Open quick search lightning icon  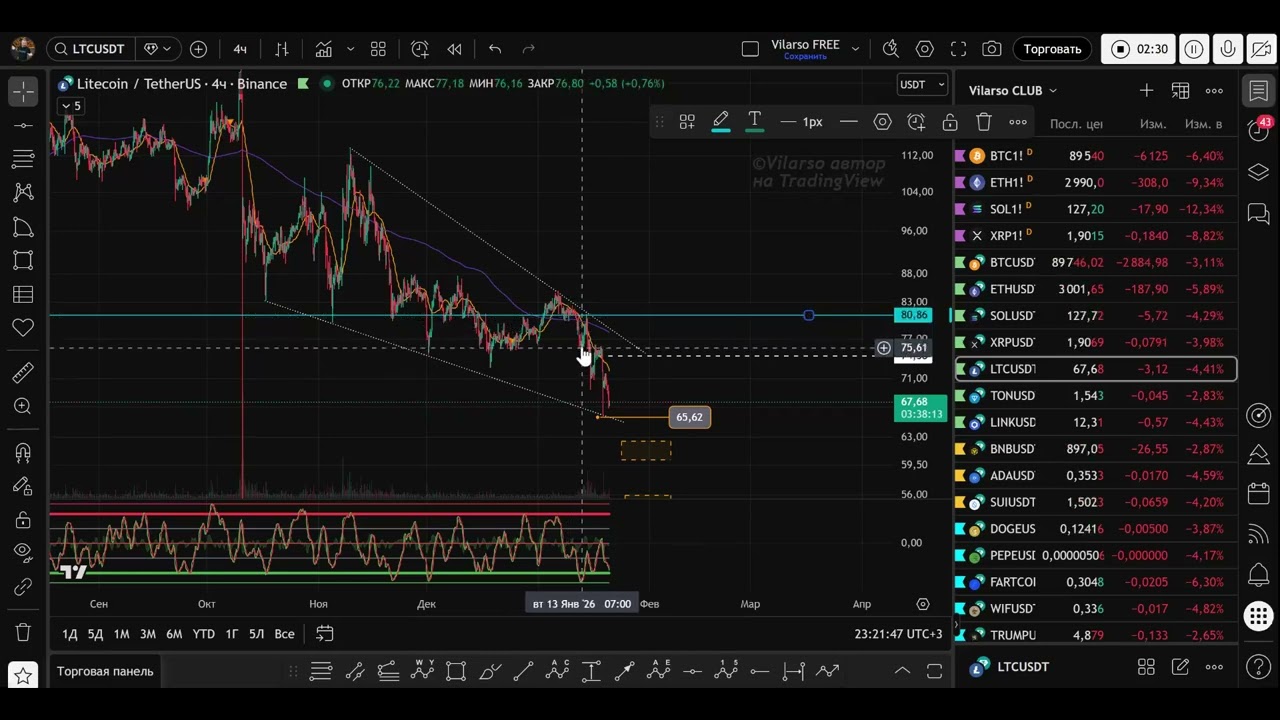click(x=891, y=49)
